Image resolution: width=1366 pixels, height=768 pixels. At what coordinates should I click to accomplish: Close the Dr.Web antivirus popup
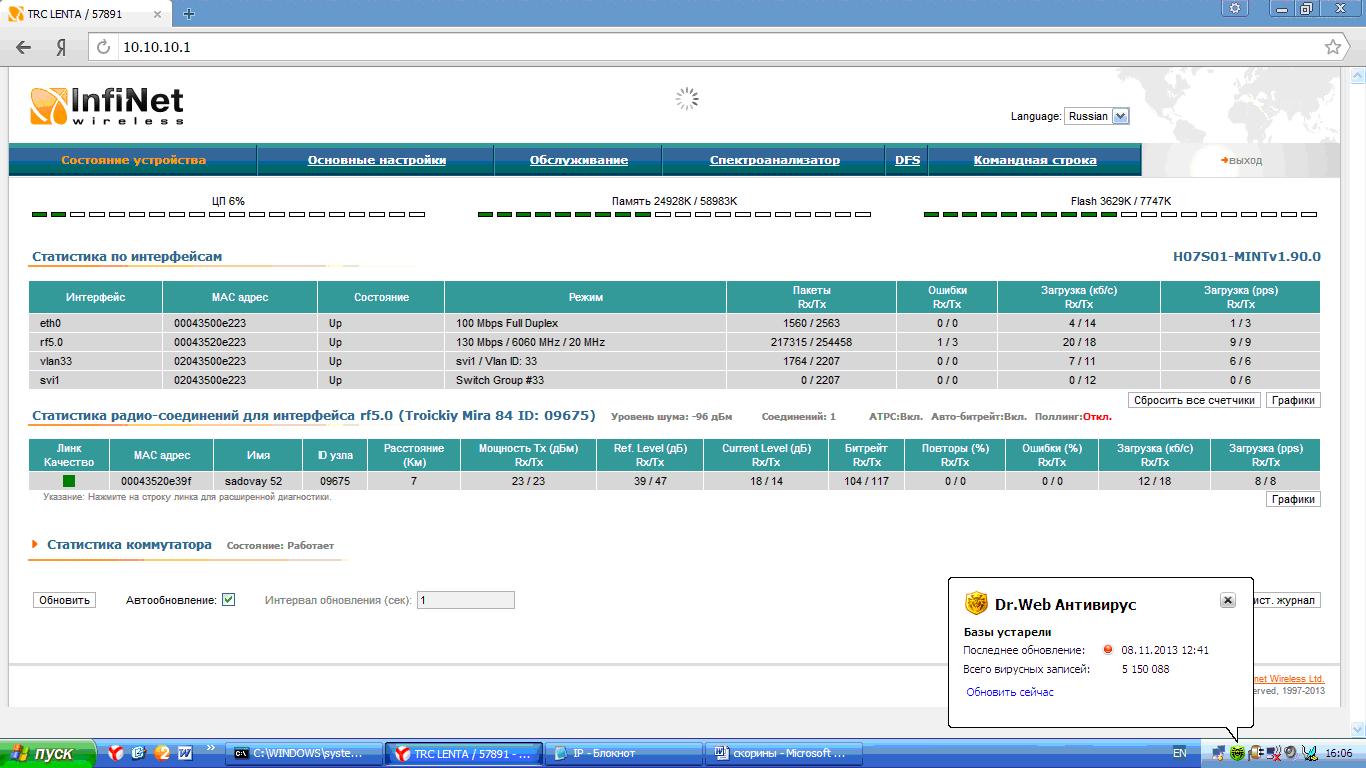1228,600
